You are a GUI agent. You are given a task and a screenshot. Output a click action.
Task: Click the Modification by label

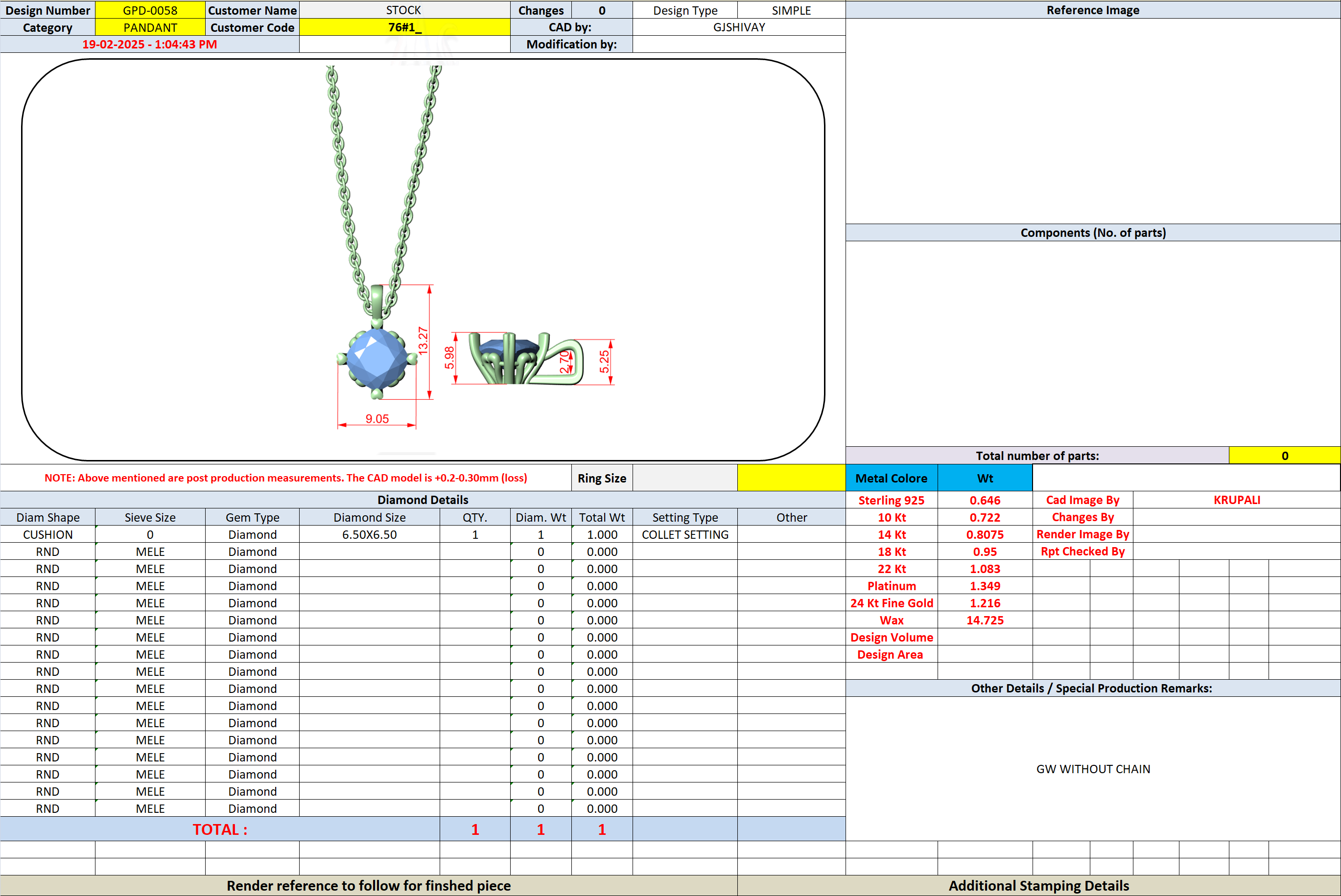572,44
